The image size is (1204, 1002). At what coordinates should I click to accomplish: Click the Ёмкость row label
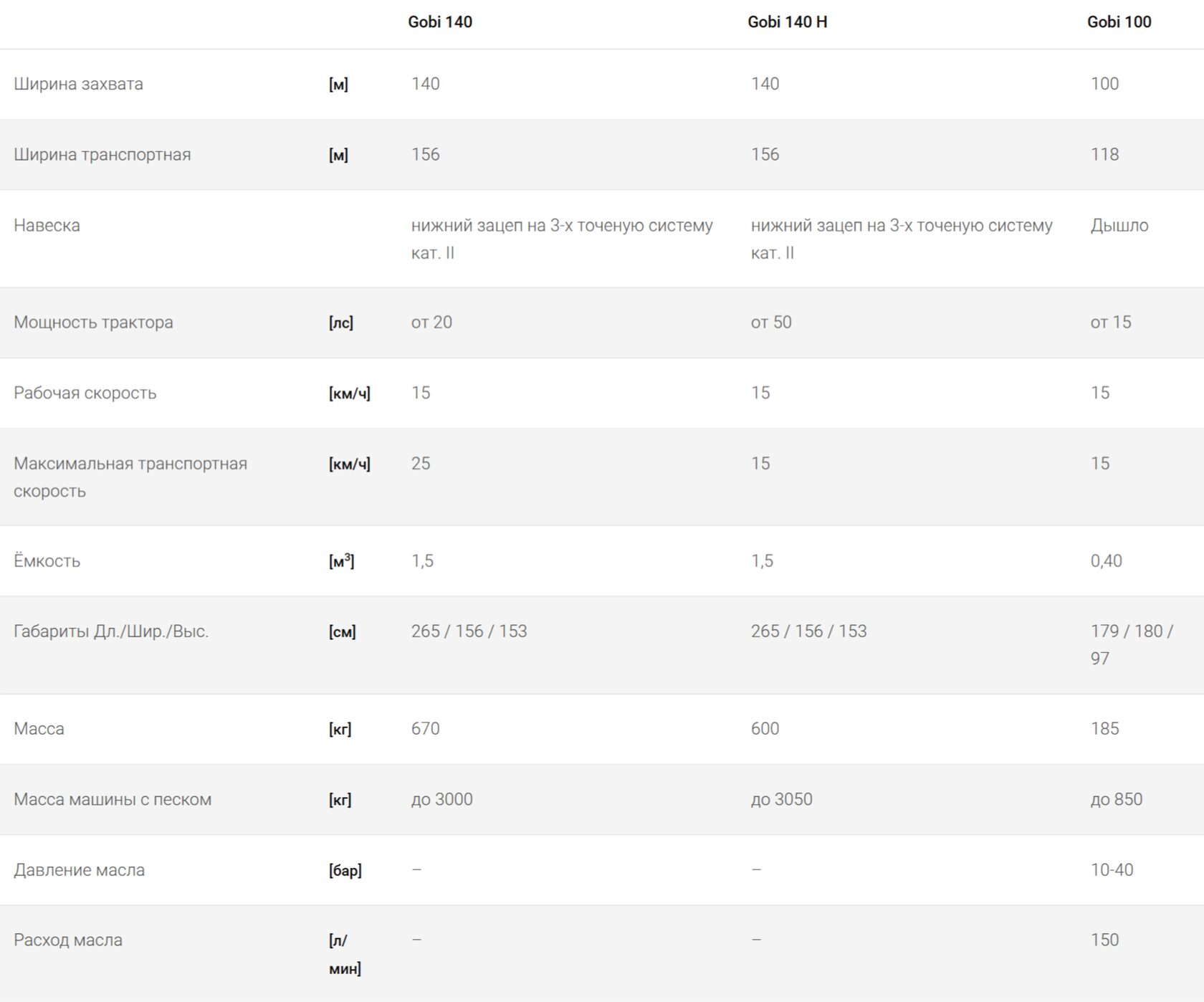click(x=47, y=561)
